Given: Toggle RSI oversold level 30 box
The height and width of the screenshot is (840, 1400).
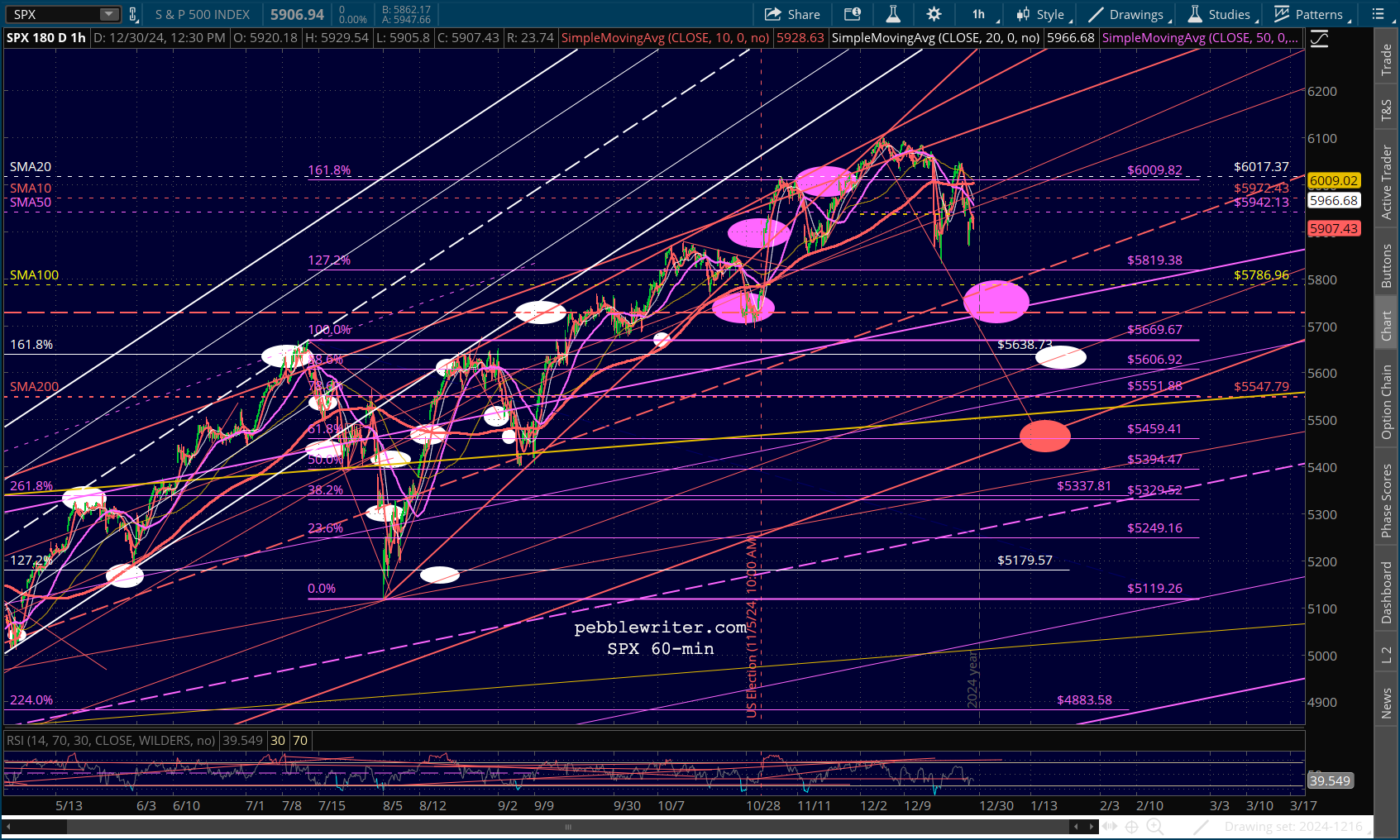Looking at the screenshot, I should pos(278,741).
